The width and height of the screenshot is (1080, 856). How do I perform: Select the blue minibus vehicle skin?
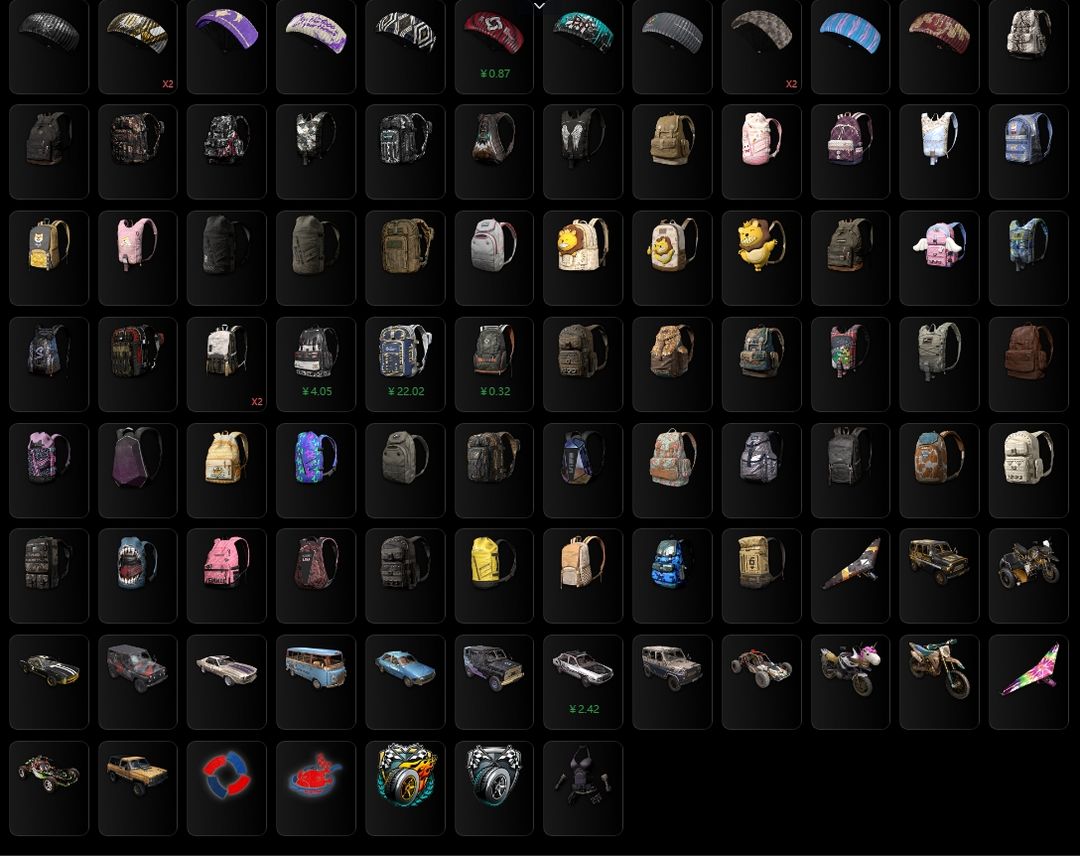[316, 682]
